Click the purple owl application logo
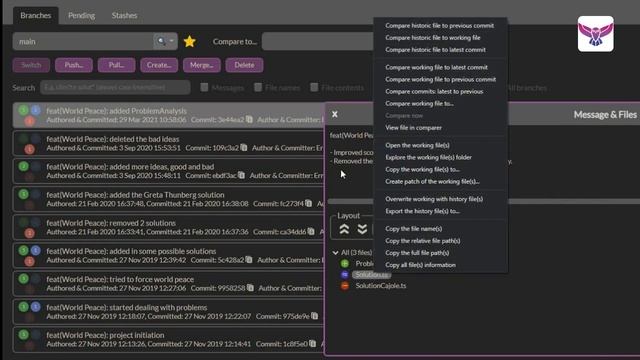This screenshot has width=640, height=360. (x=596, y=34)
